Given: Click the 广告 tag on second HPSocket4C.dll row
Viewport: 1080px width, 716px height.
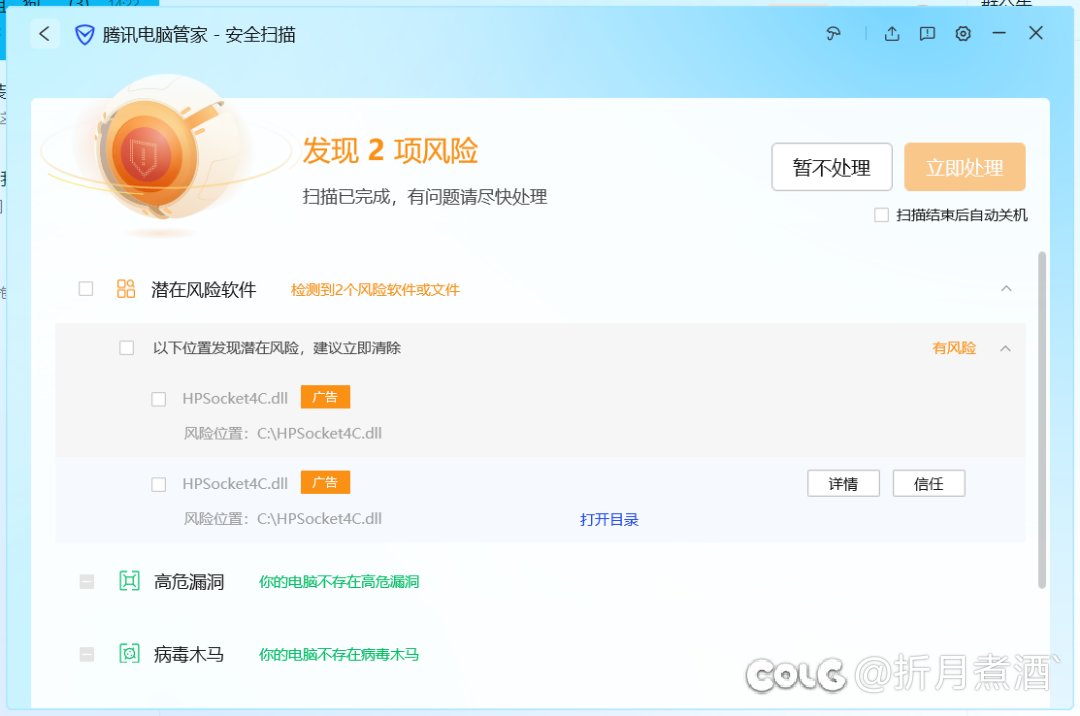Looking at the screenshot, I should point(325,483).
